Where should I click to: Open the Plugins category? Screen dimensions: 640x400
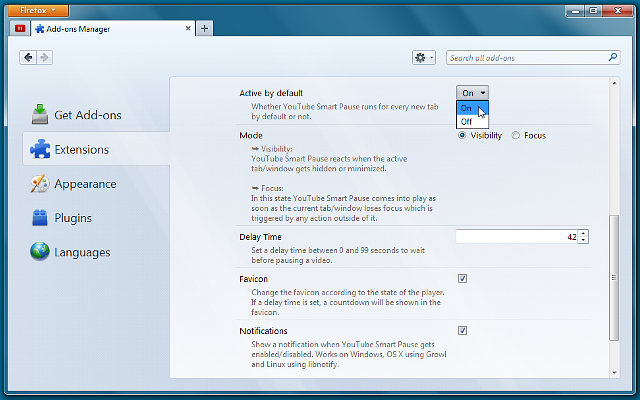click(x=96, y=218)
